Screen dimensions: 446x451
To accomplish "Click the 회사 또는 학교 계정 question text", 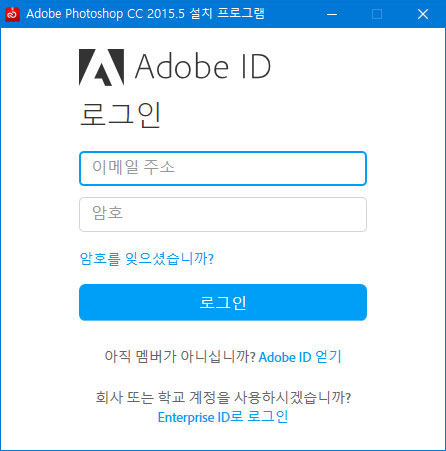I will [x=223, y=397].
